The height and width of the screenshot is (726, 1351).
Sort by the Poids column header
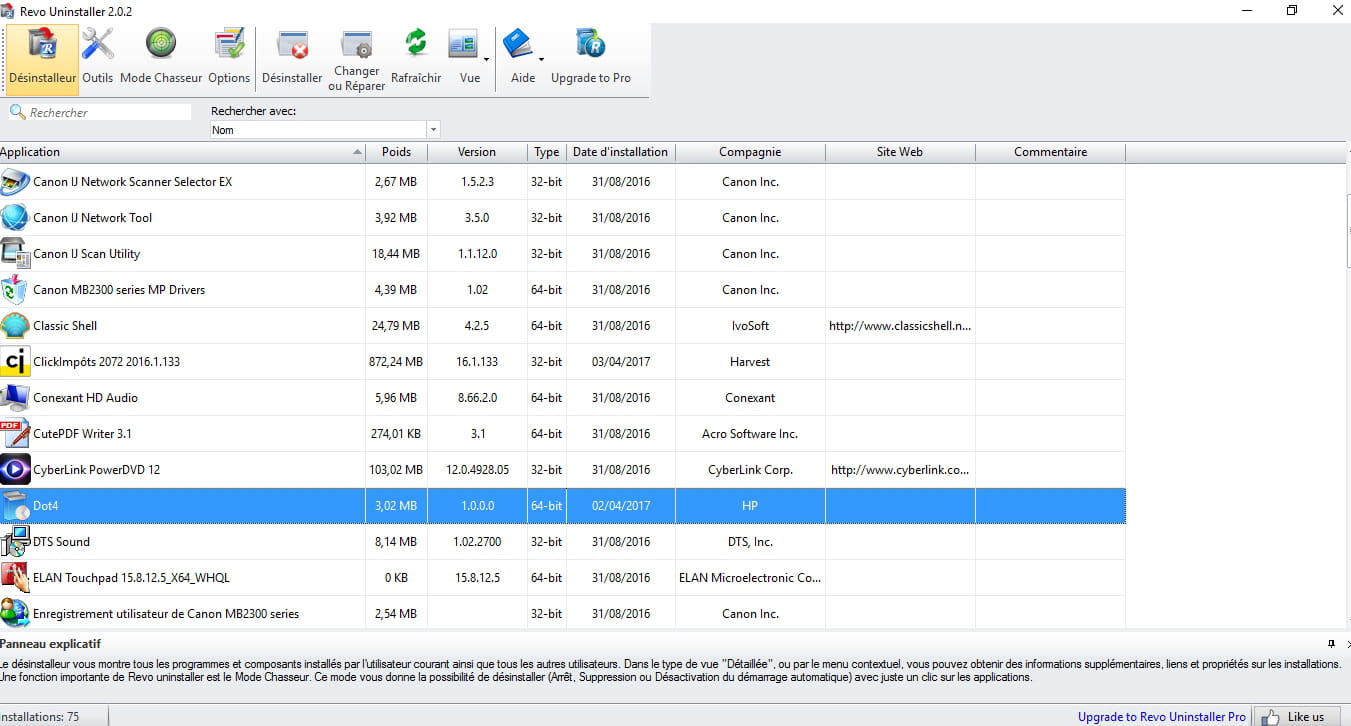coord(396,152)
